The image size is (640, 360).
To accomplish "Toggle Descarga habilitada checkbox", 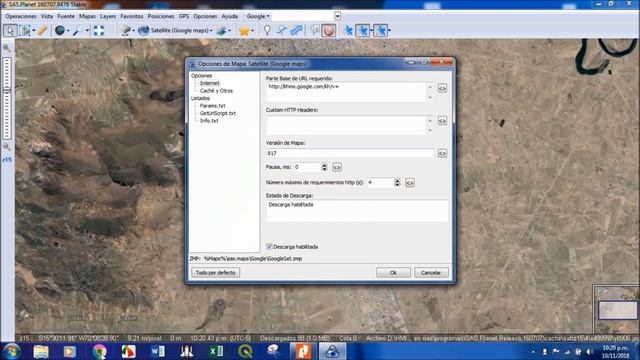I will tap(269, 247).
